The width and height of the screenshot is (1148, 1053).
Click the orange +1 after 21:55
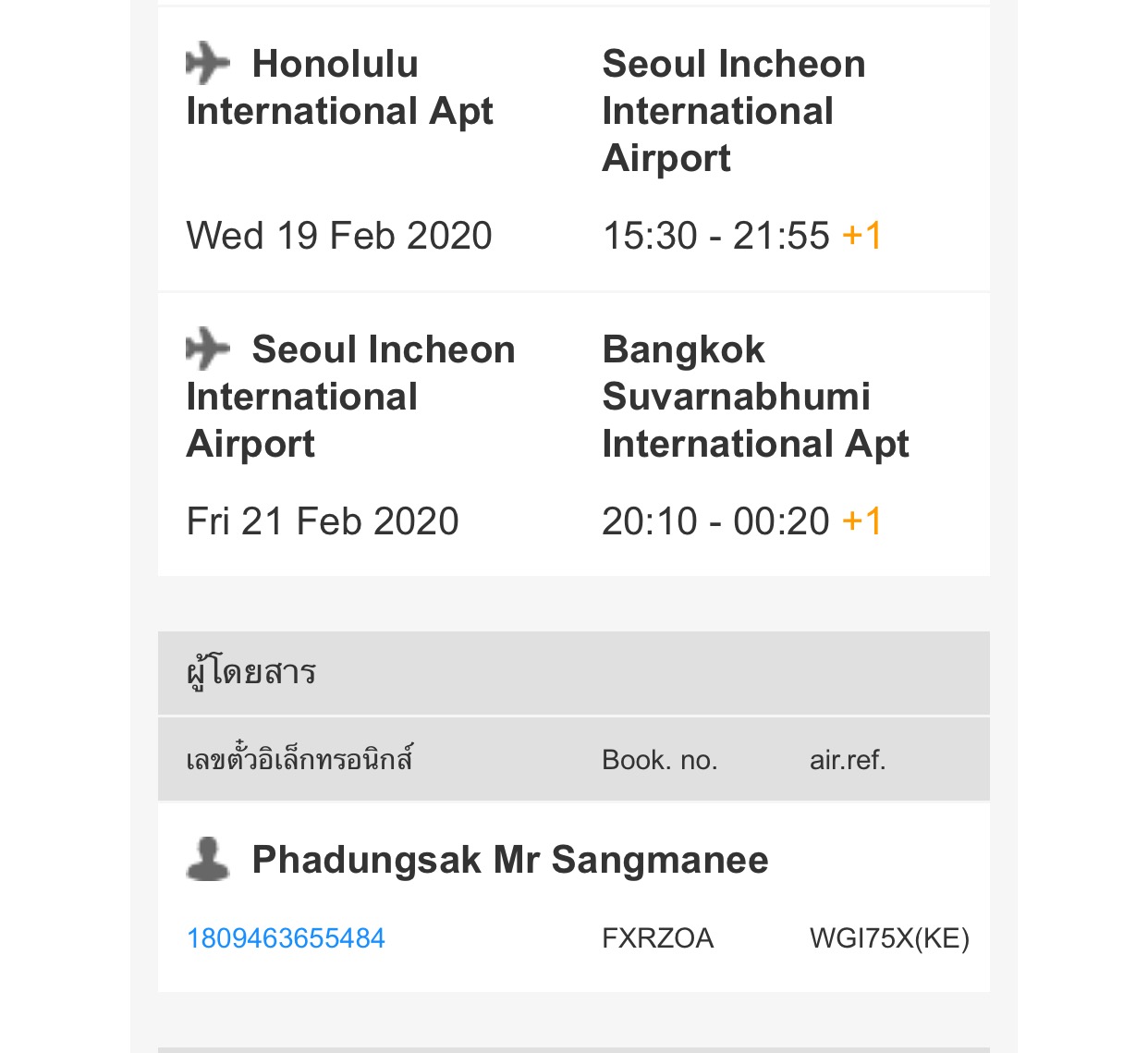861,236
